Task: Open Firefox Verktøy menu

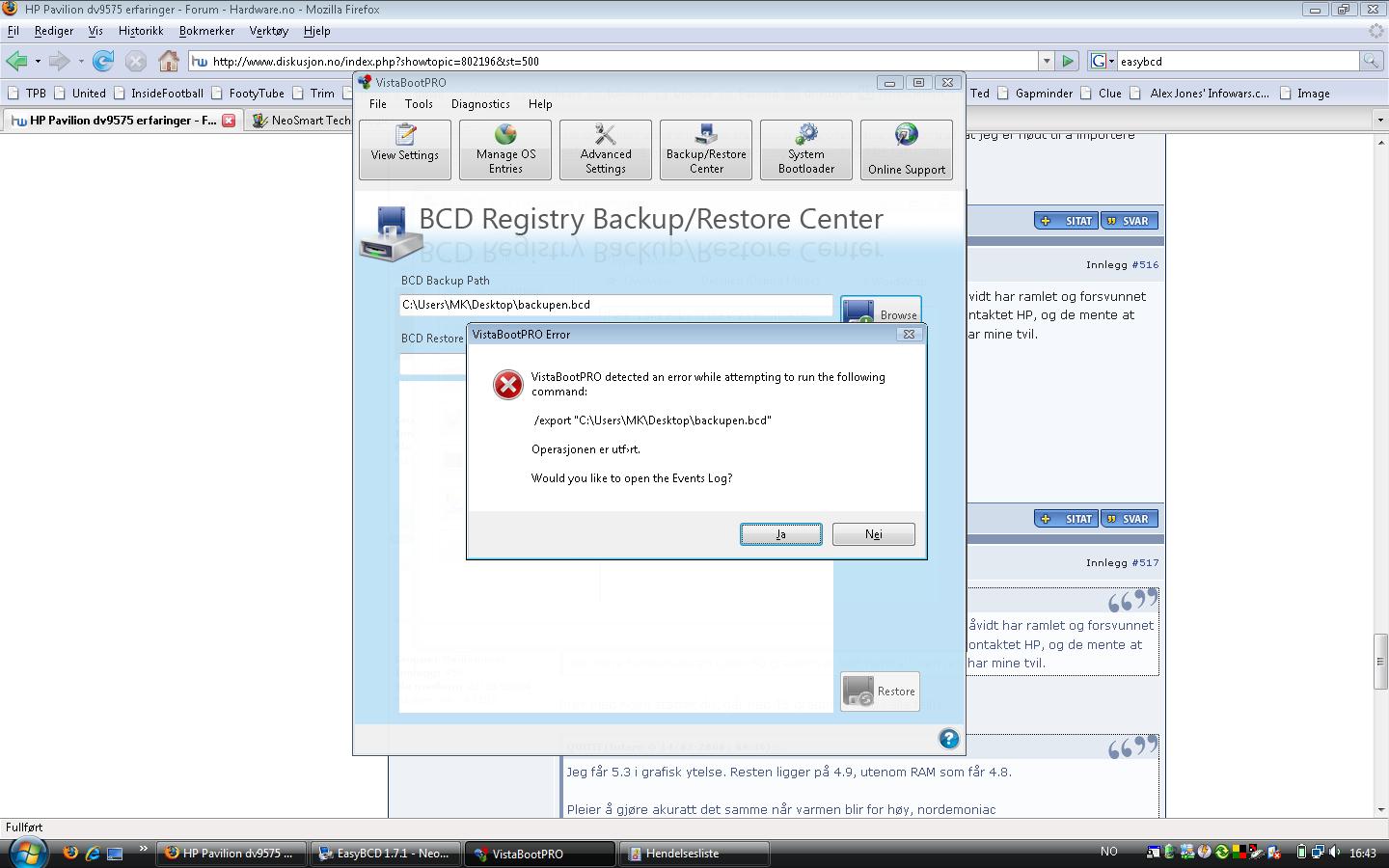Action: [268, 31]
